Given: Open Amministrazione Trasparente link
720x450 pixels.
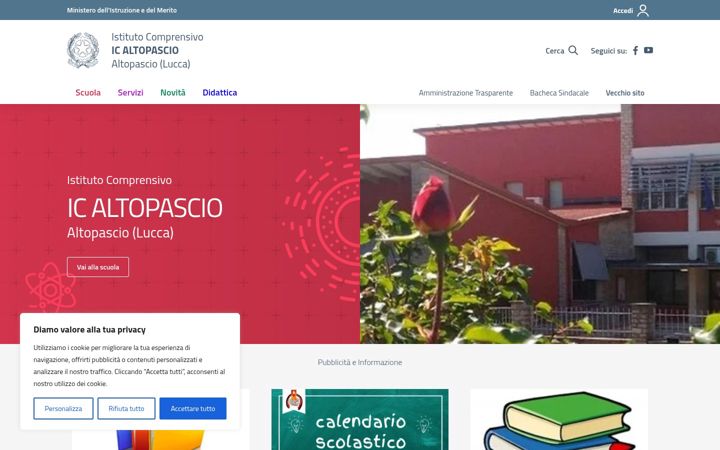Looking at the screenshot, I should tap(466, 93).
